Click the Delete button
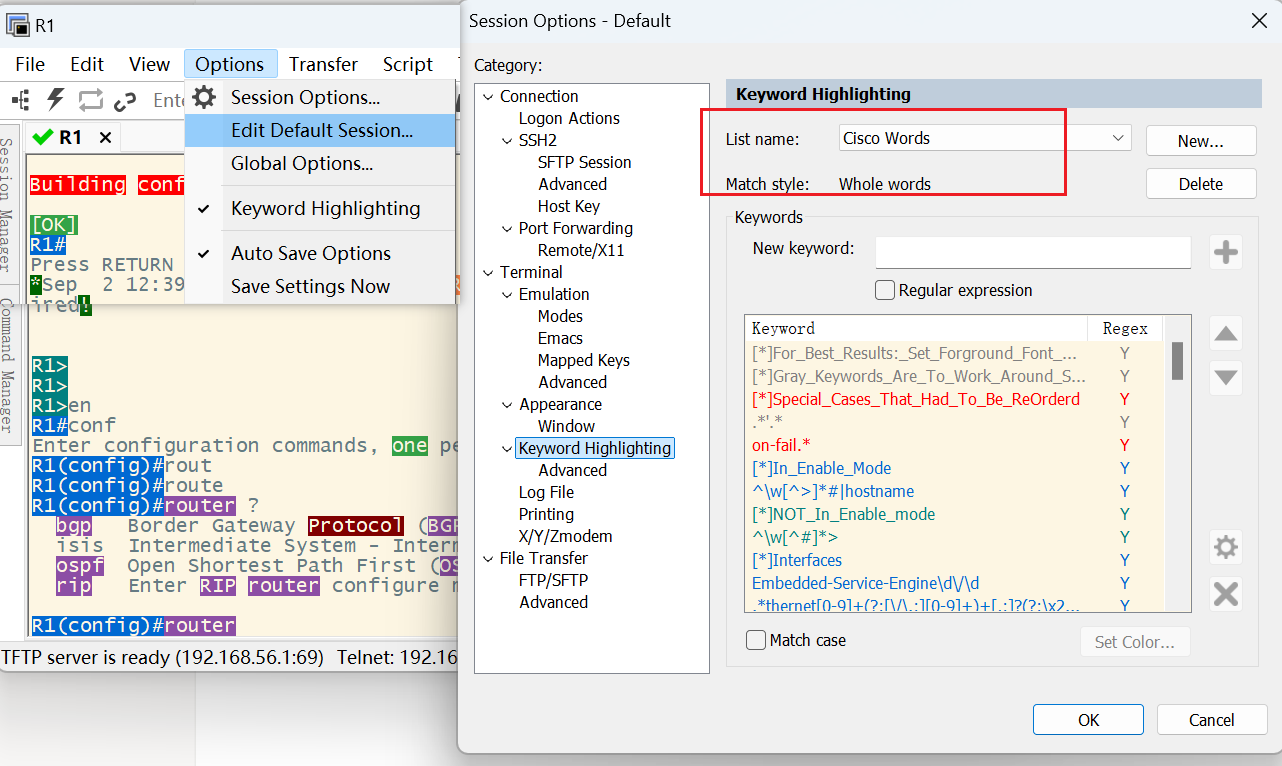The height and width of the screenshot is (766, 1282). coord(1201,184)
